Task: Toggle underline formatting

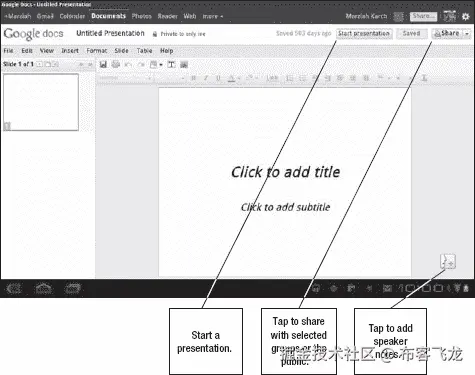Action: coord(218,78)
